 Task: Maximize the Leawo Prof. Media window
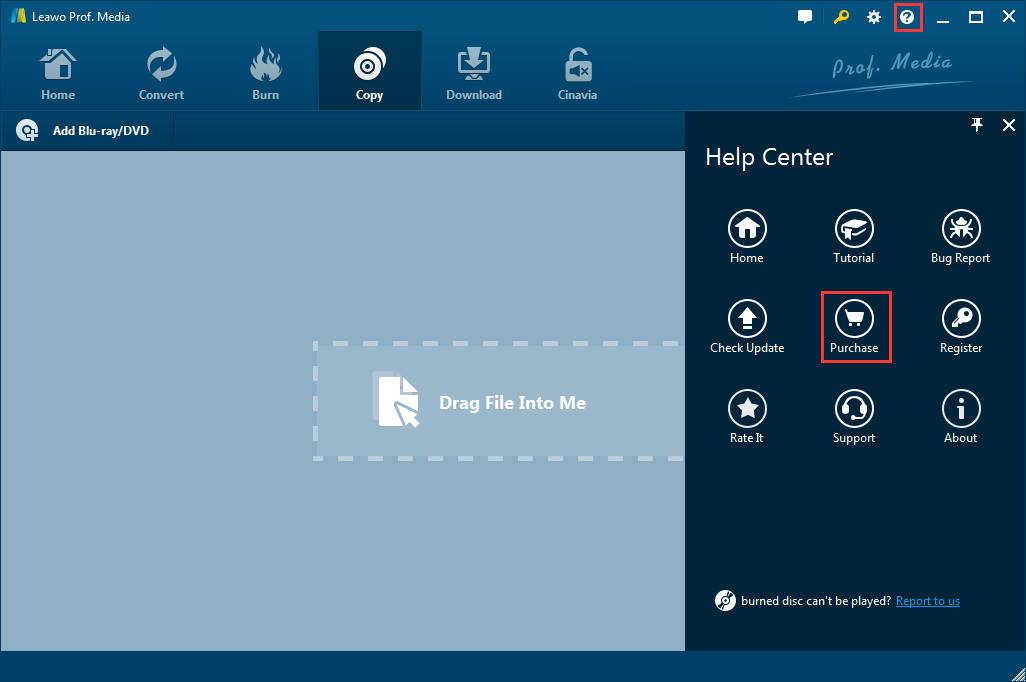pyautogui.click(x=976, y=17)
